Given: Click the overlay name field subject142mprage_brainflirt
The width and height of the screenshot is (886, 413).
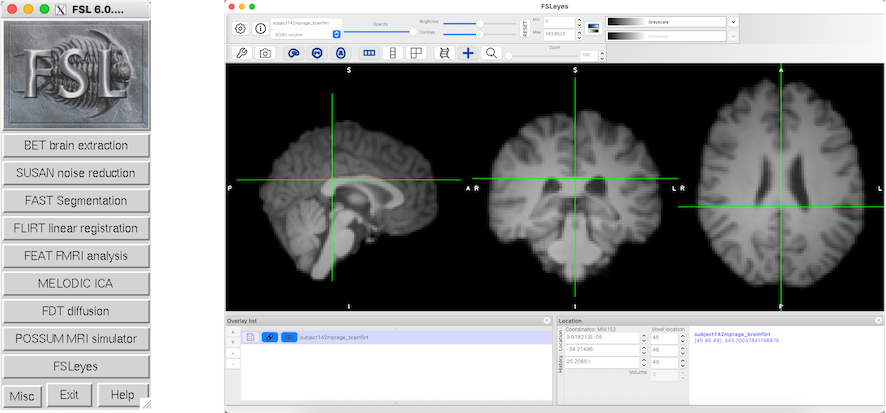Looking at the screenshot, I should [306, 23].
